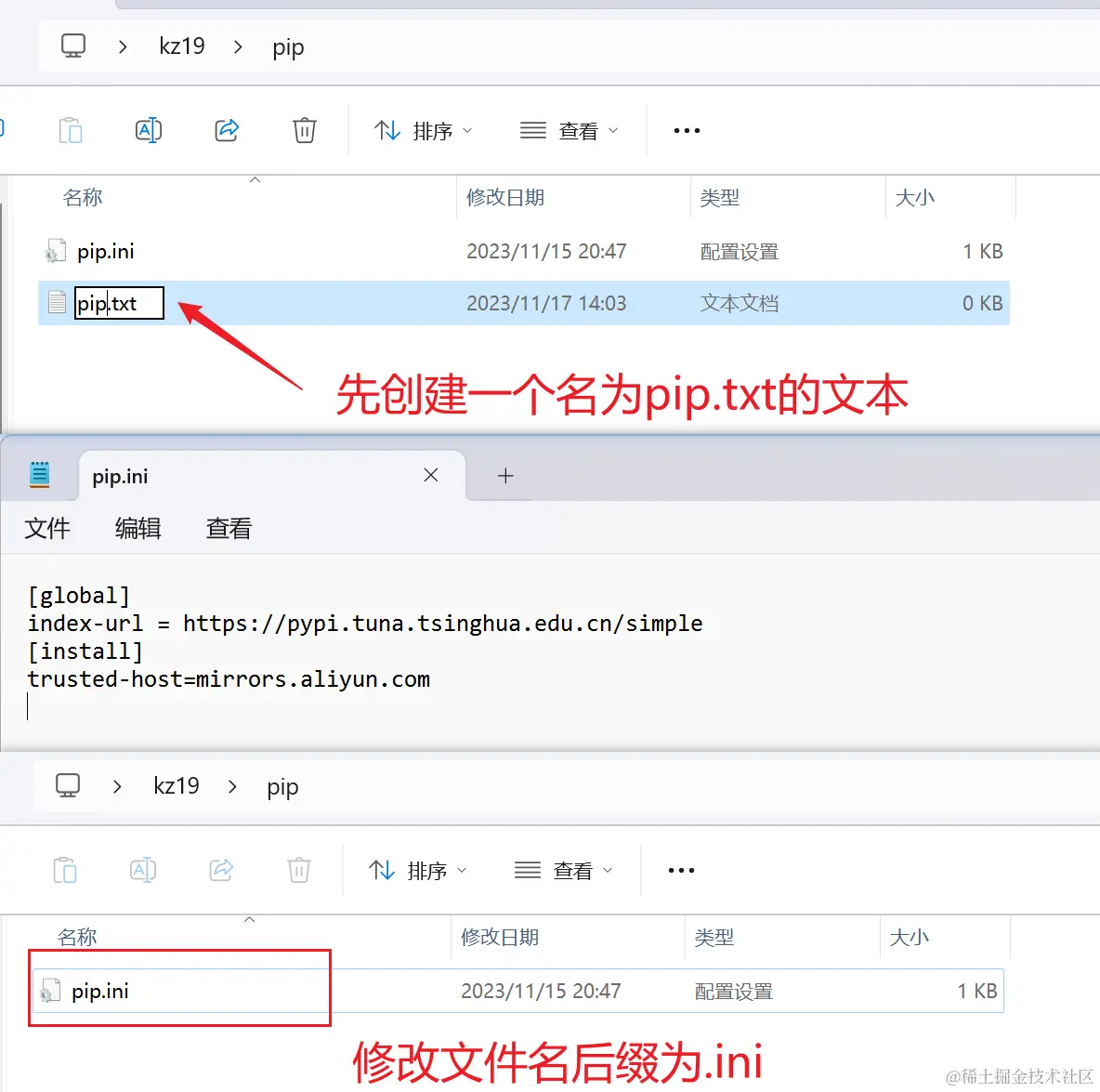Sort by 修改日期 column in the bottom Explorer window
The width and height of the screenshot is (1100, 1092).
500,937
